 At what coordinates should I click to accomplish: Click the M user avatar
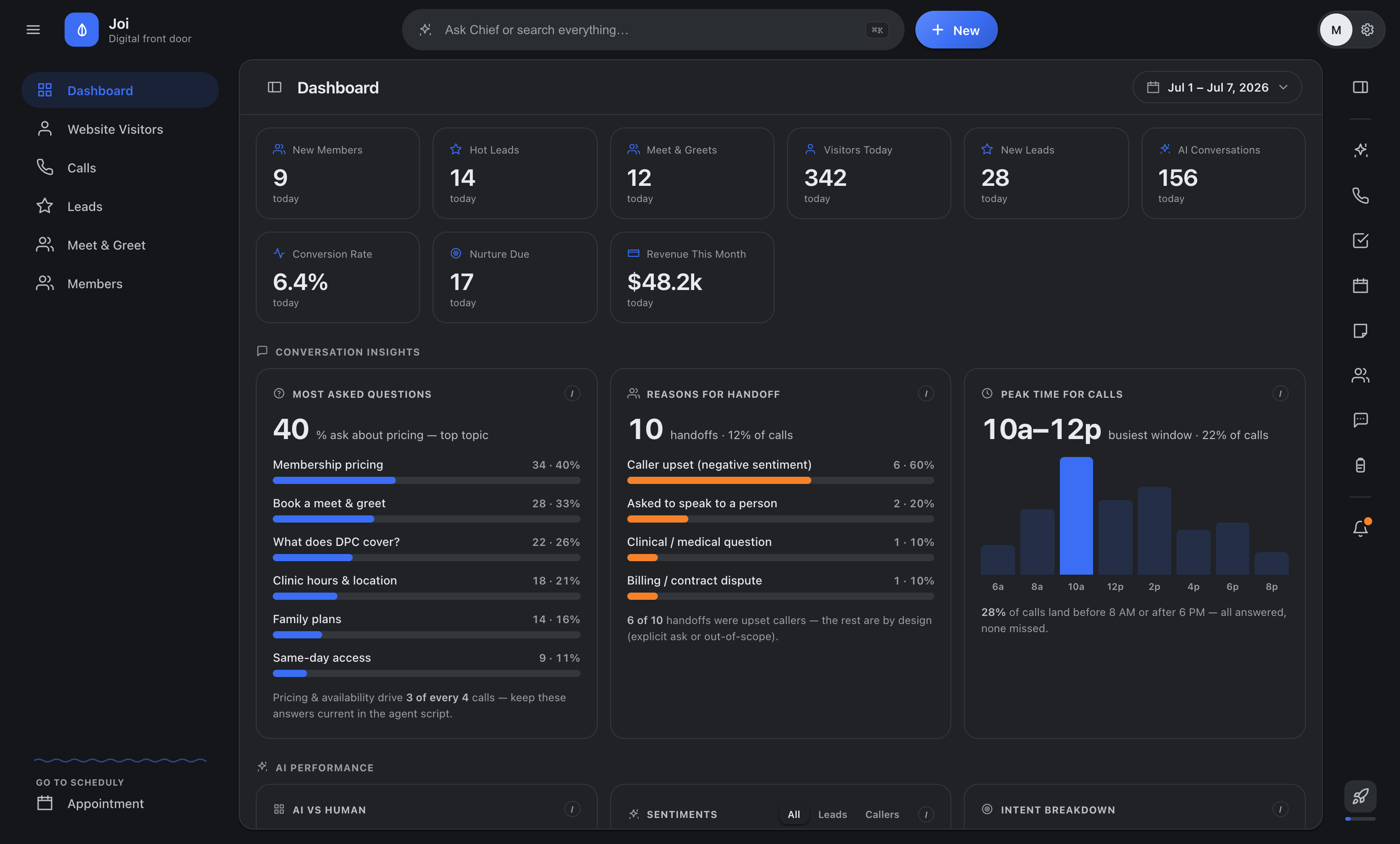click(x=1336, y=30)
